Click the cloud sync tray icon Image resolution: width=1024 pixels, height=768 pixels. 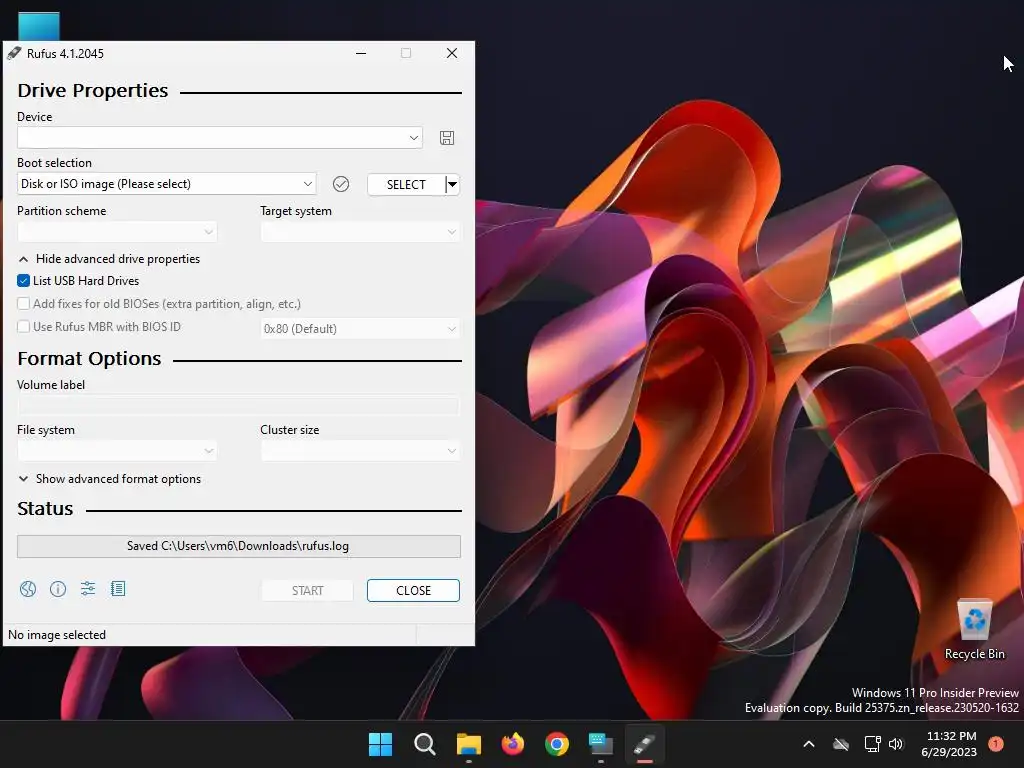click(x=841, y=744)
